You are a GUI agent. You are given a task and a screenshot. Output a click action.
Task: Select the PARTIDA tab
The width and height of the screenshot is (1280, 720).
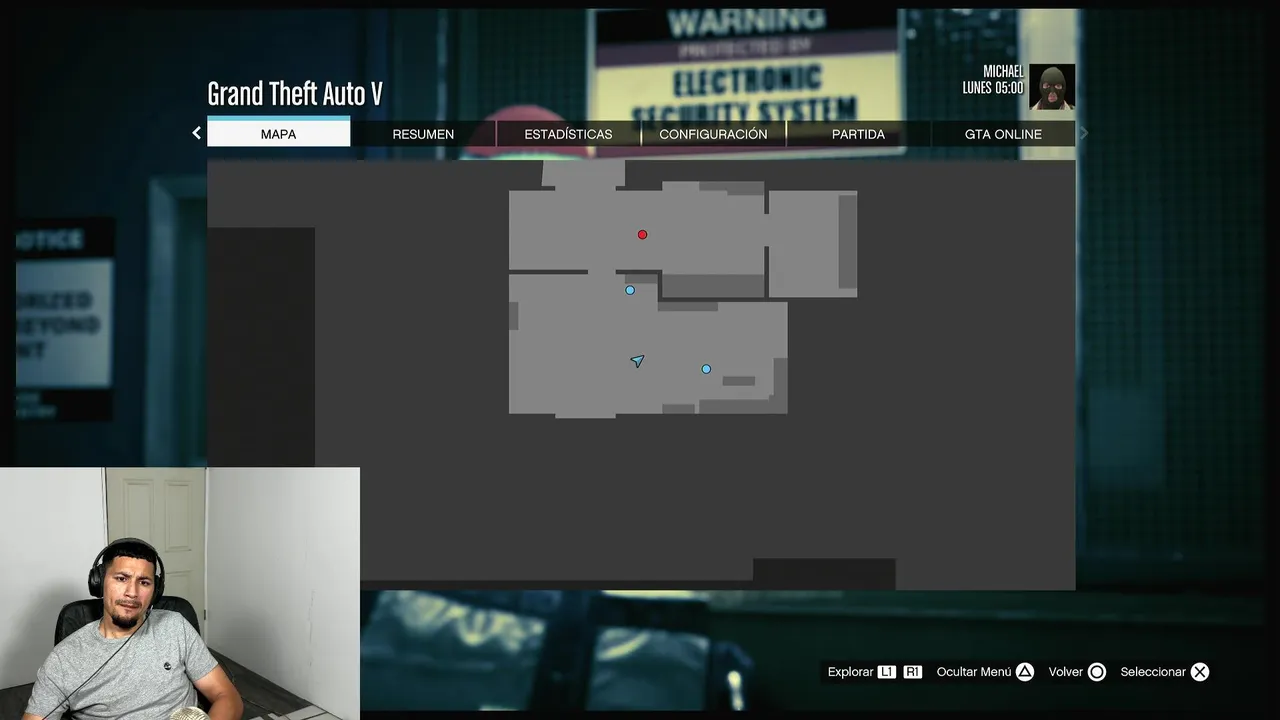click(858, 134)
